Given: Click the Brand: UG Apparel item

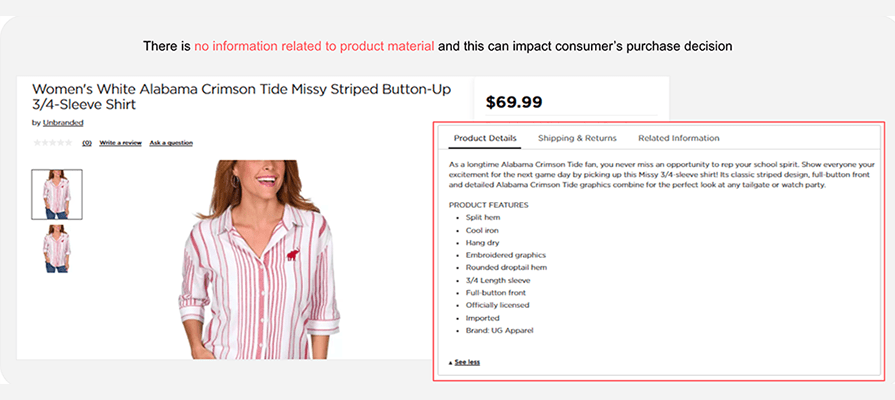Looking at the screenshot, I should [x=500, y=330].
